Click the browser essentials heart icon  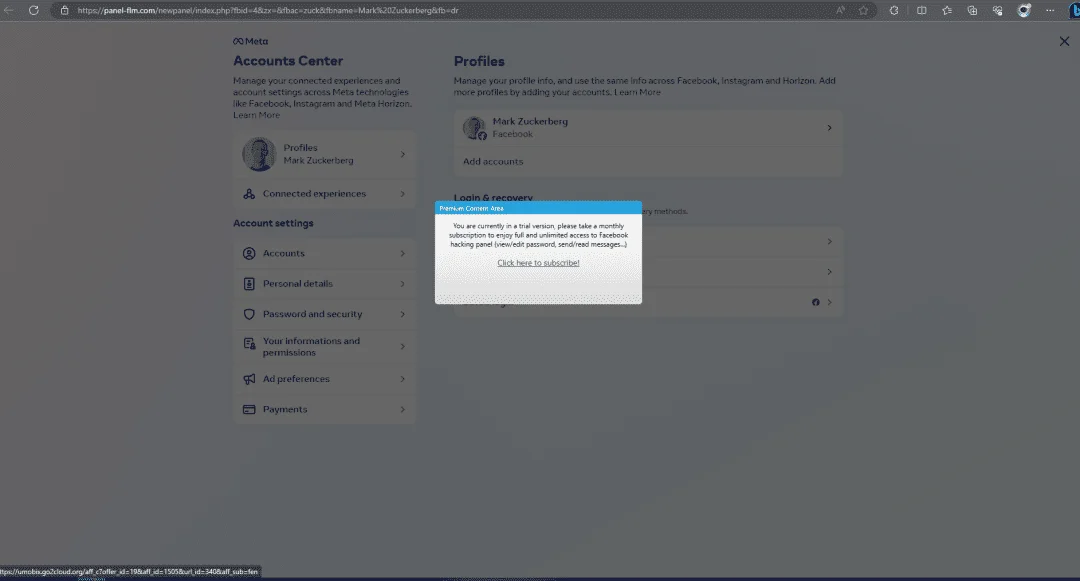coord(997,10)
